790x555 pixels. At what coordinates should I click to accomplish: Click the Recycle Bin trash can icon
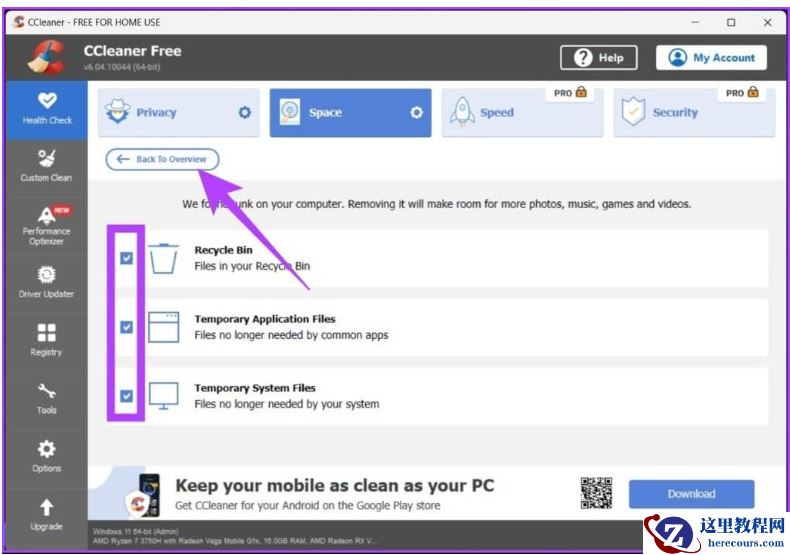[x=164, y=258]
